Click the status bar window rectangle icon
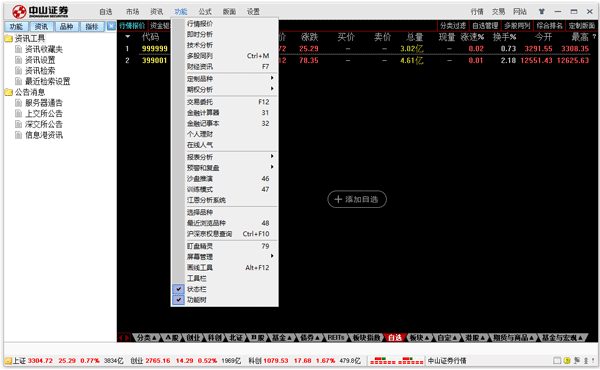This screenshot has width=600, height=370. tap(557, 360)
